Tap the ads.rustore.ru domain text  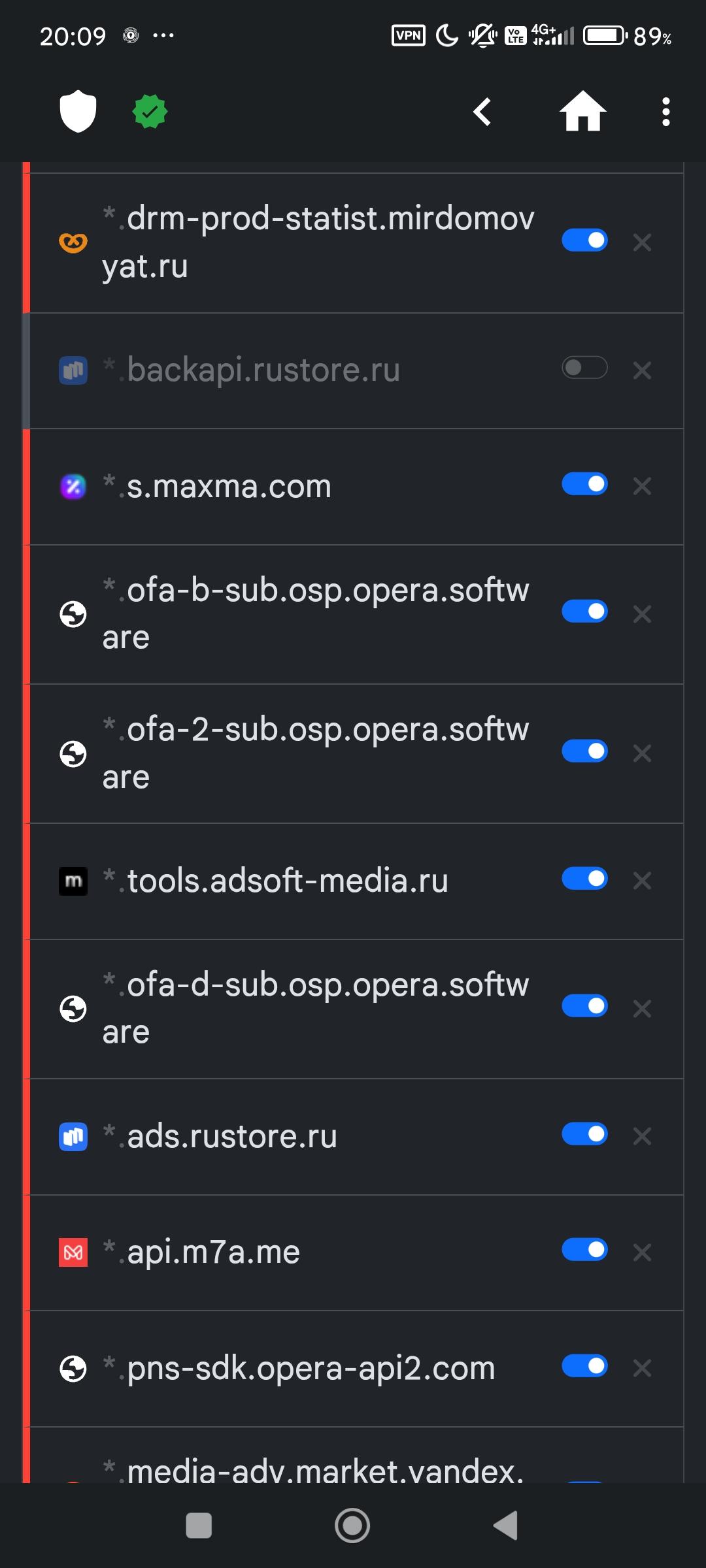(231, 1136)
